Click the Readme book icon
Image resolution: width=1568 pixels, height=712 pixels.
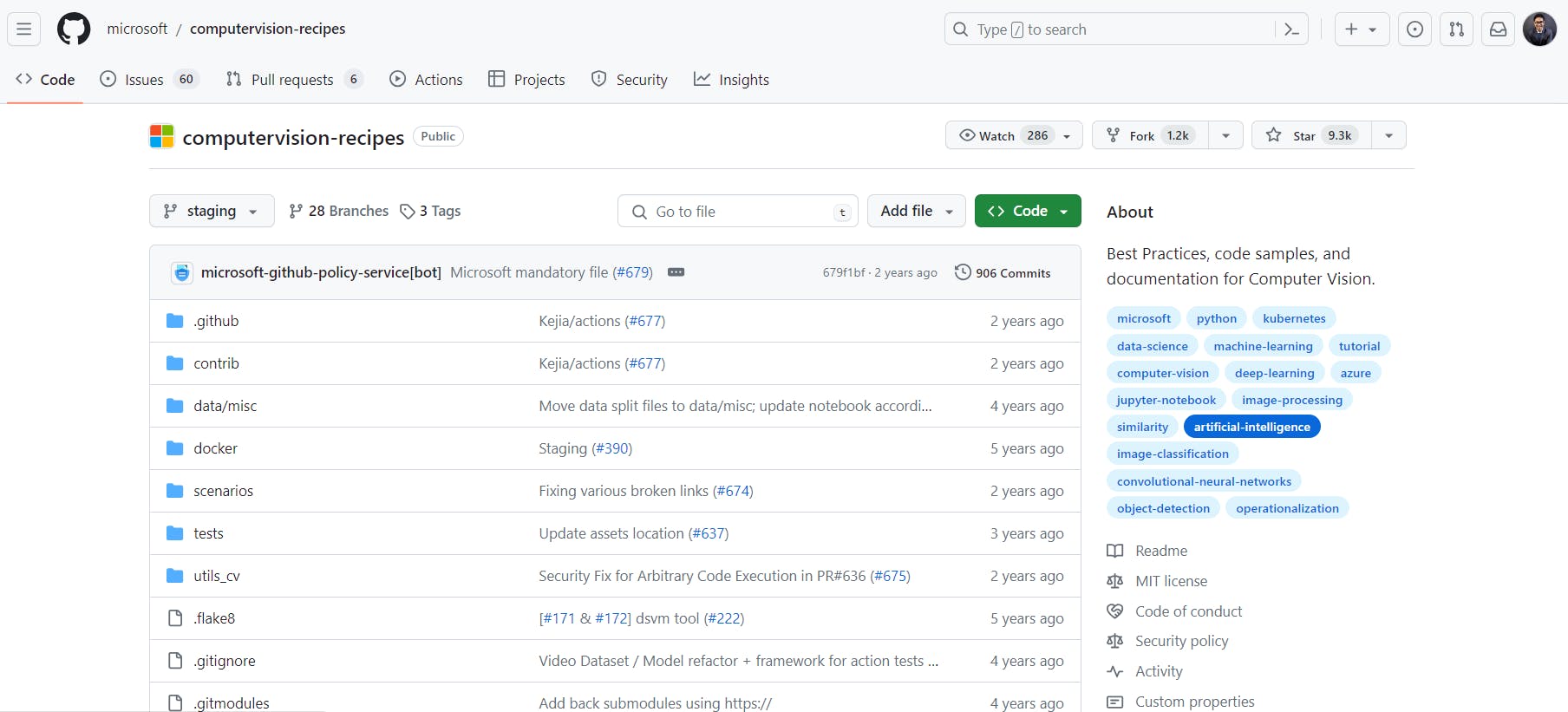(x=1115, y=551)
